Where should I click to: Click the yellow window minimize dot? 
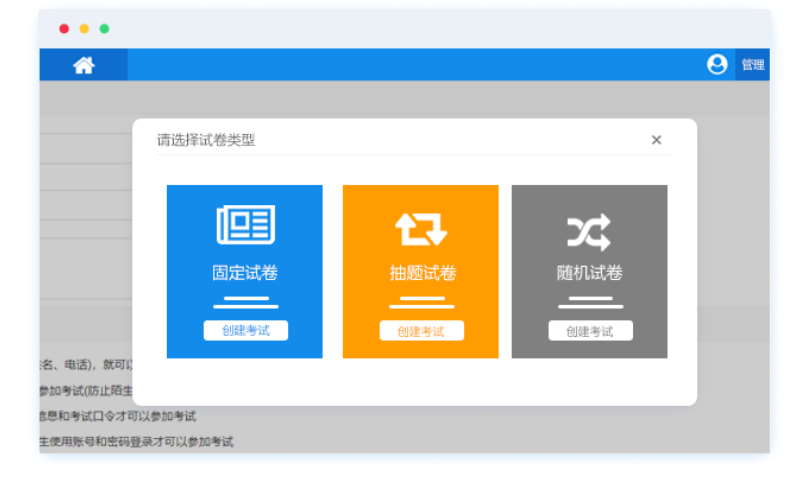click(x=84, y=29)
